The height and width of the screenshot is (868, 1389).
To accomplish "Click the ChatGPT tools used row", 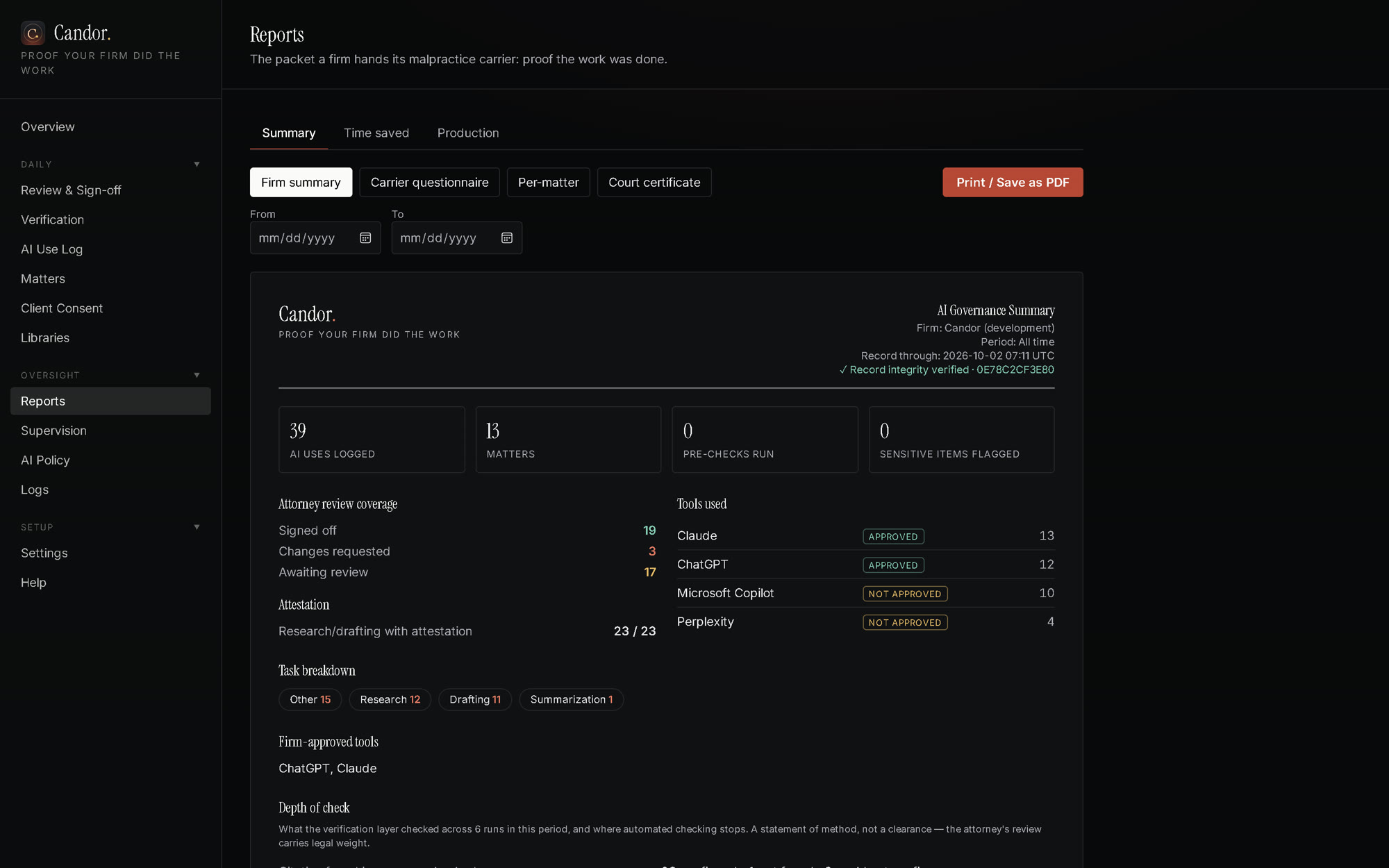I will pos(865,565).
